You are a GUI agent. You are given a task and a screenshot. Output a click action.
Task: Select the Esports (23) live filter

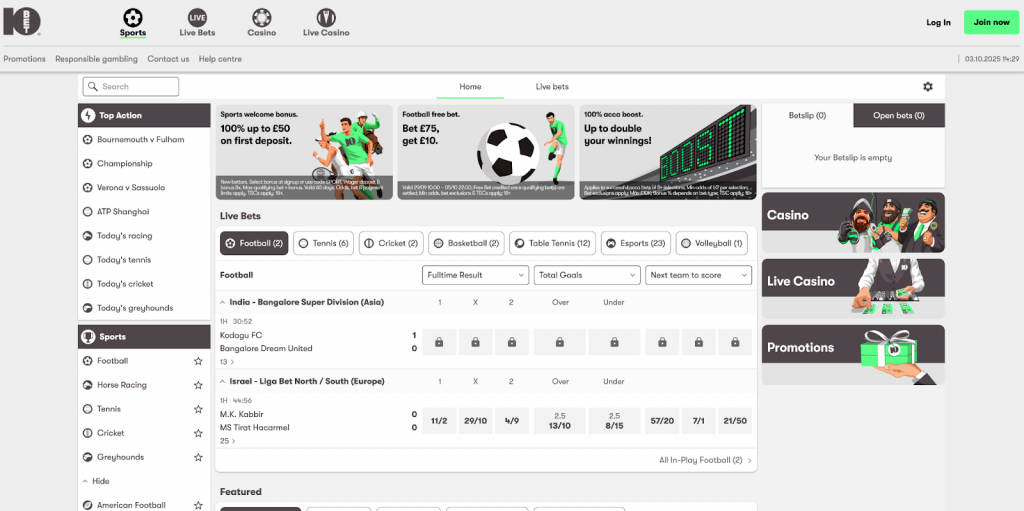[635, 243]
